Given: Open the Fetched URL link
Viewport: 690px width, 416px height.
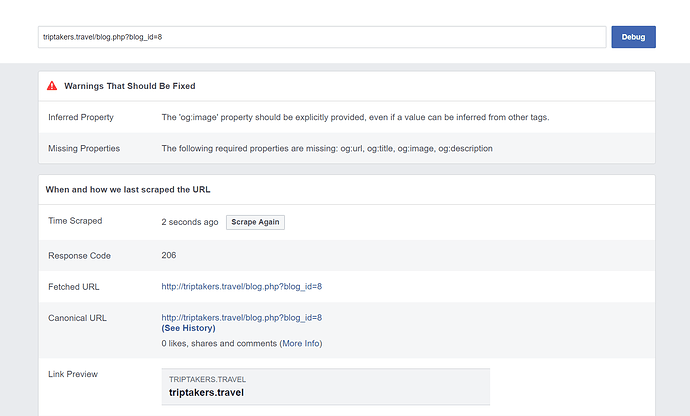Looking at the screenshot, I should [242, 287].
